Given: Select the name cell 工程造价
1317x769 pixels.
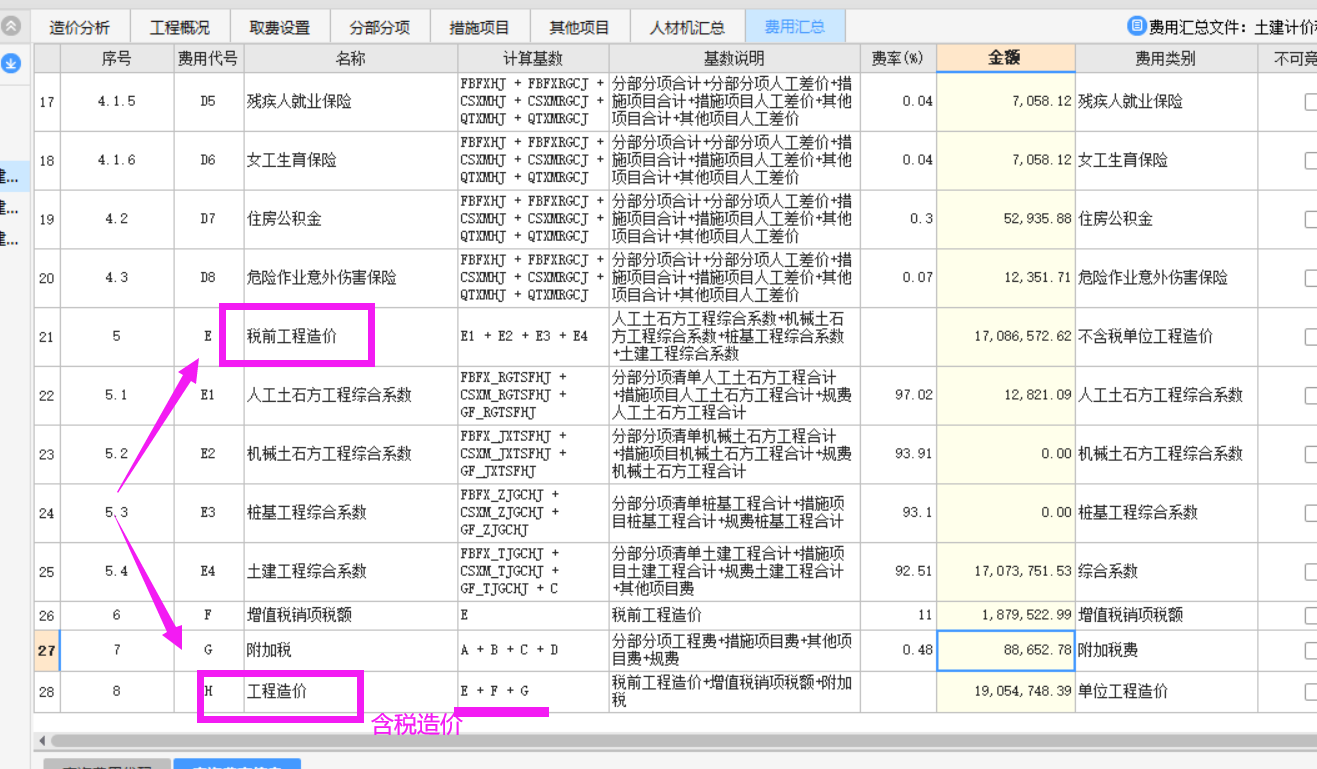Looking at the screenshot, I should pos(351,691).
